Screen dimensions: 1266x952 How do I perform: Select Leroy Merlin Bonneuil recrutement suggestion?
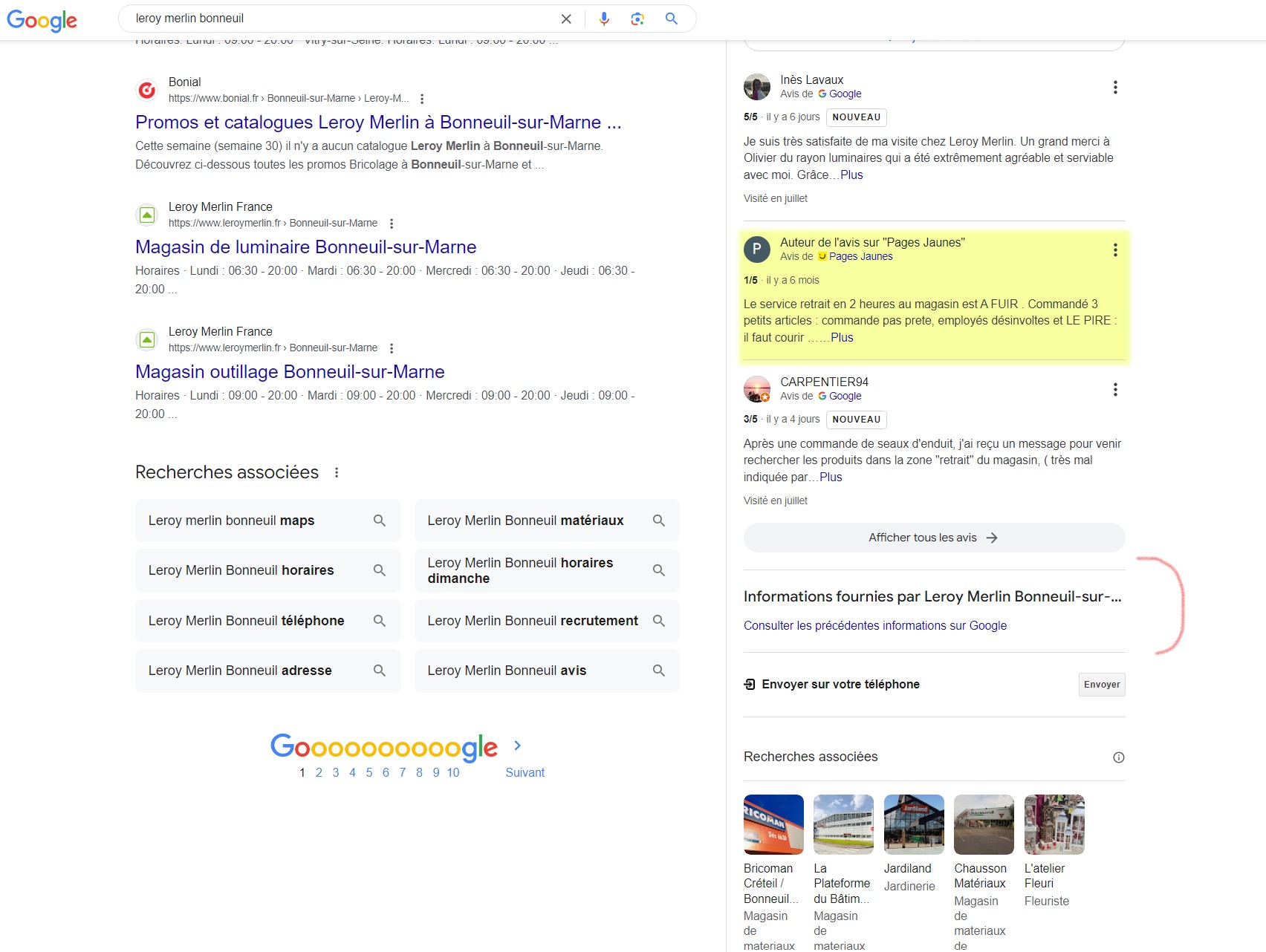[547, 621]
